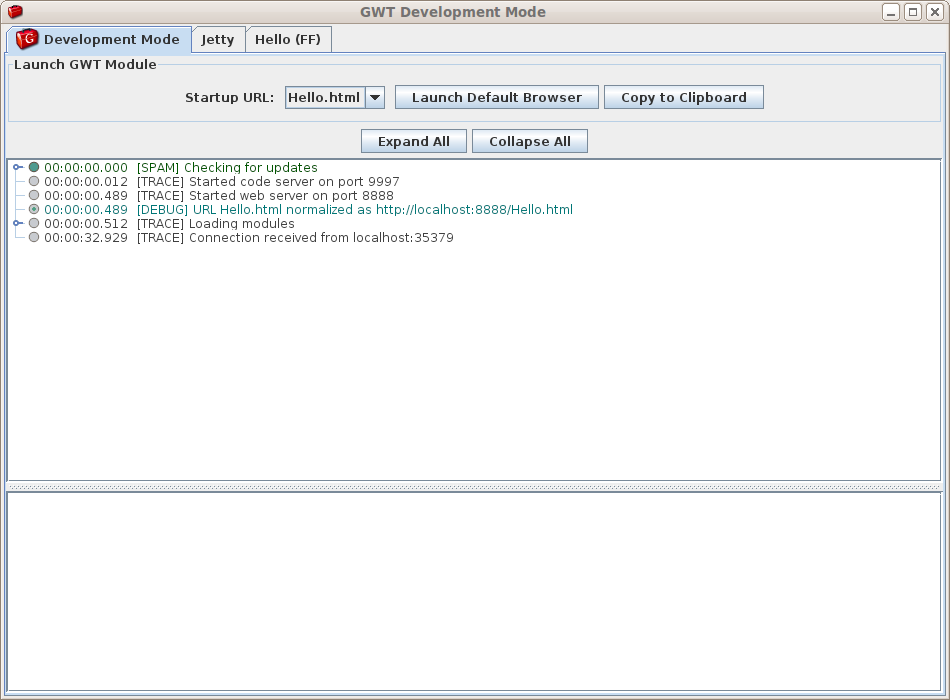
Task: Click the green status icon for Checking for updates
Action: 34,167
